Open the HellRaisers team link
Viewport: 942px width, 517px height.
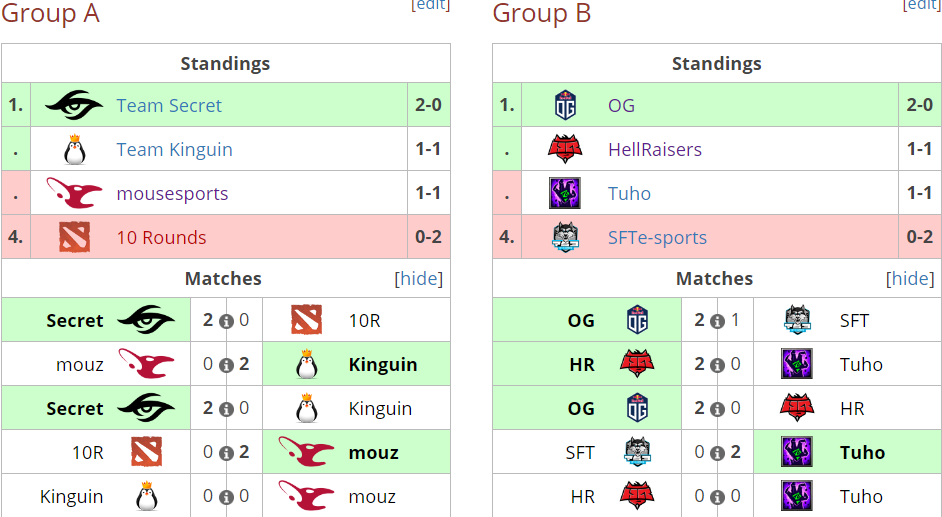[655, 150]
